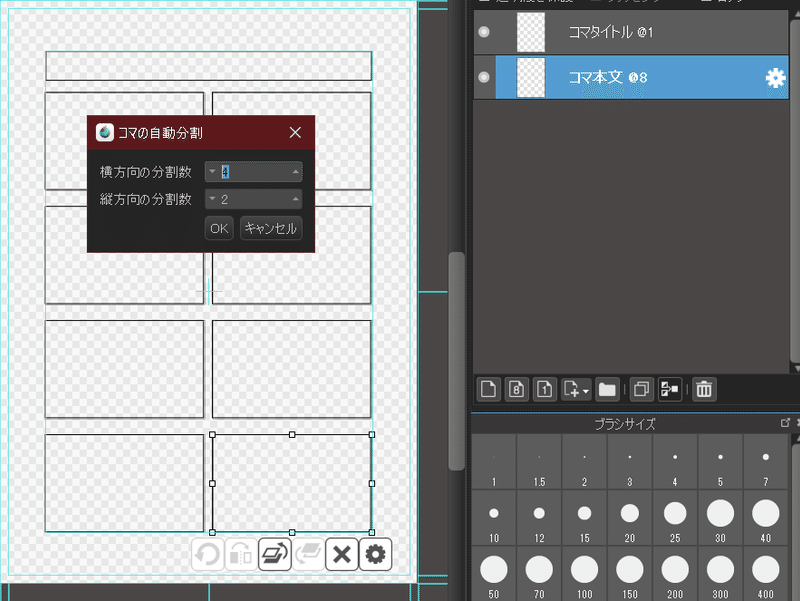The width and height of the screenshot is (800, 601).
Task: Select brush size 15
Action: [584, 518]
